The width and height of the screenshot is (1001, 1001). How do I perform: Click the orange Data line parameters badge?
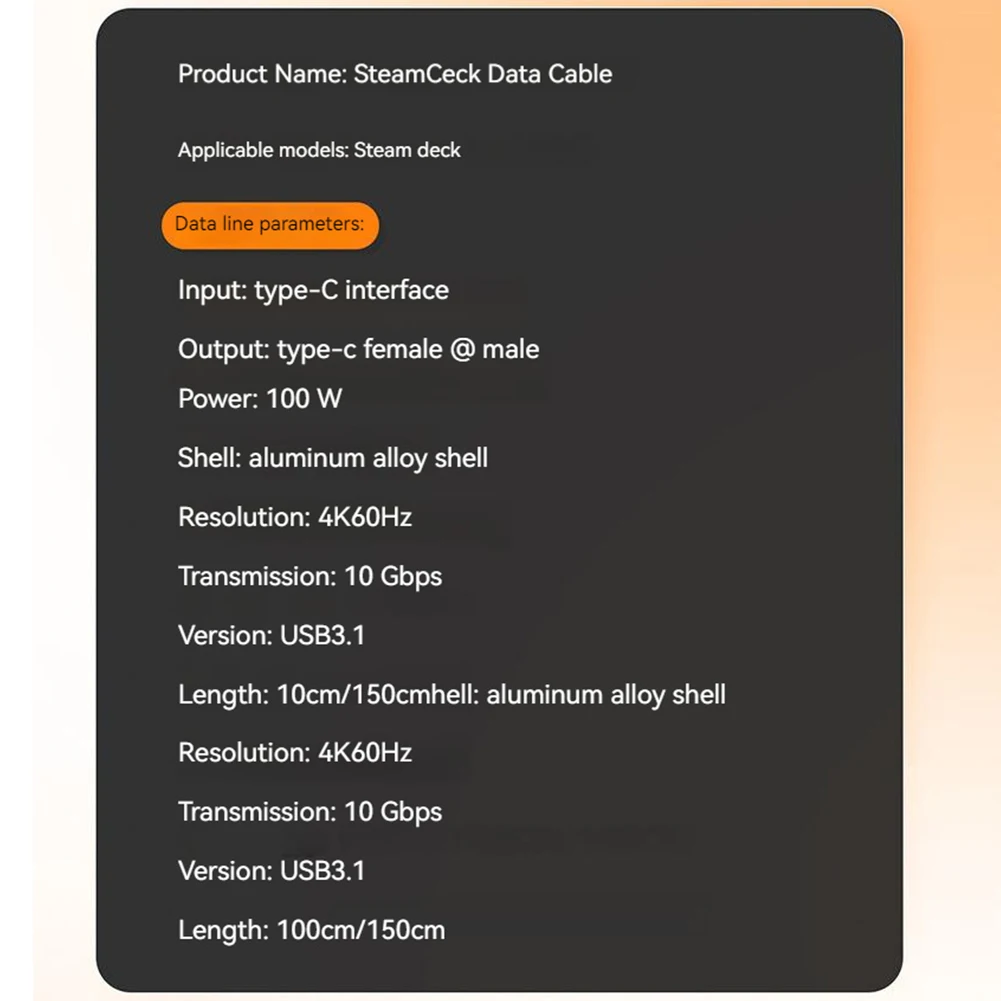coord(269,224)
